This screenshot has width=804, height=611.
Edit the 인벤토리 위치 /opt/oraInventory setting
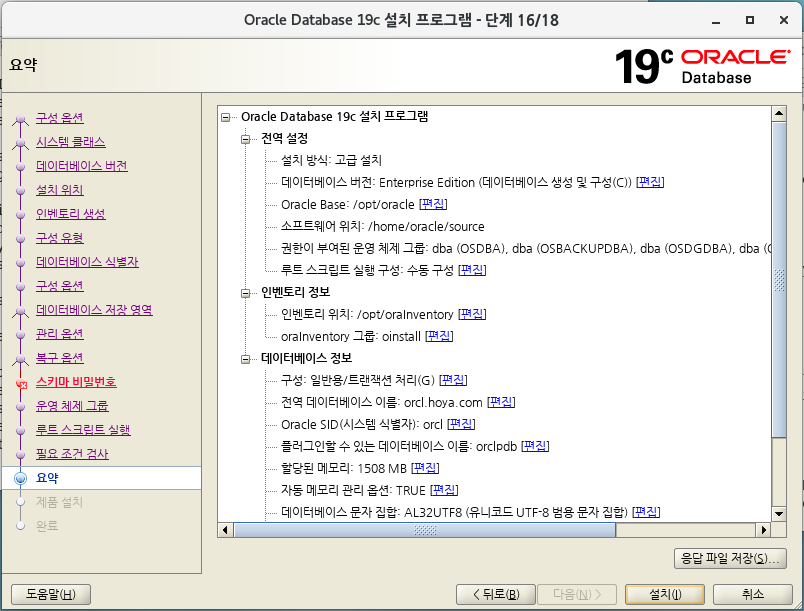(472, 314)
